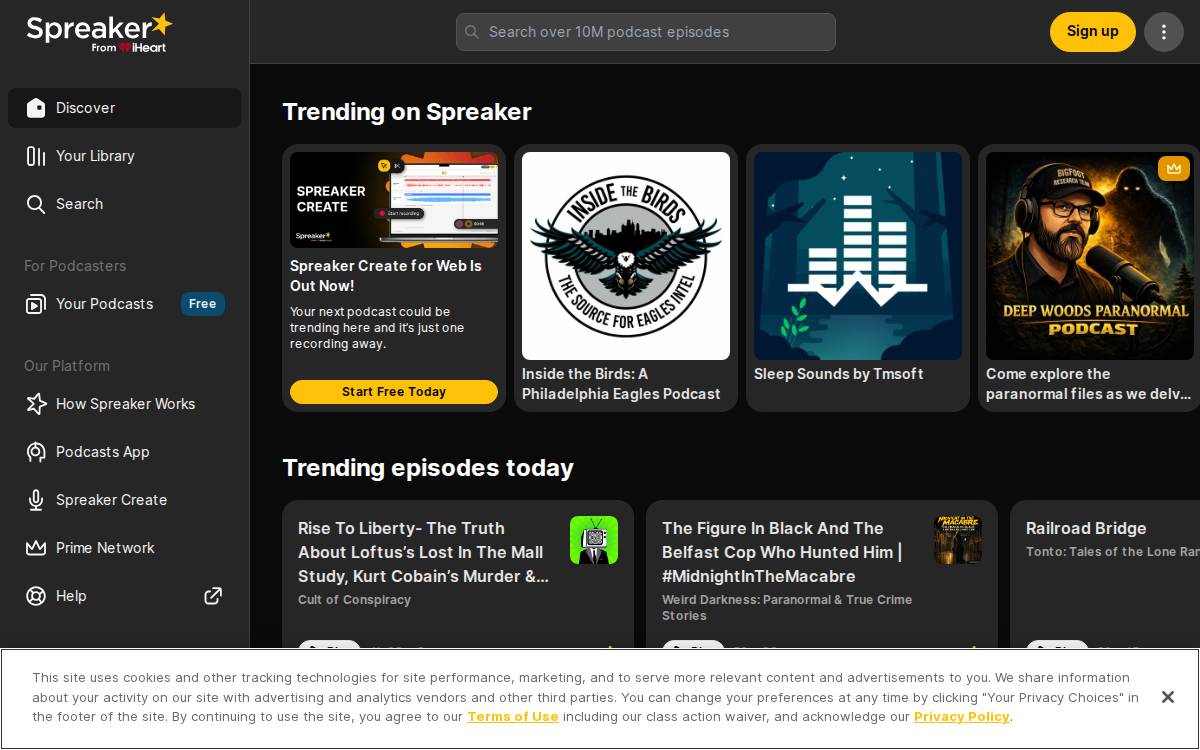Image resolution: width=1200 pixels, height=750 pixels.
Task: Click Come explore the paranormal files title
Action: pos(1089,384)
